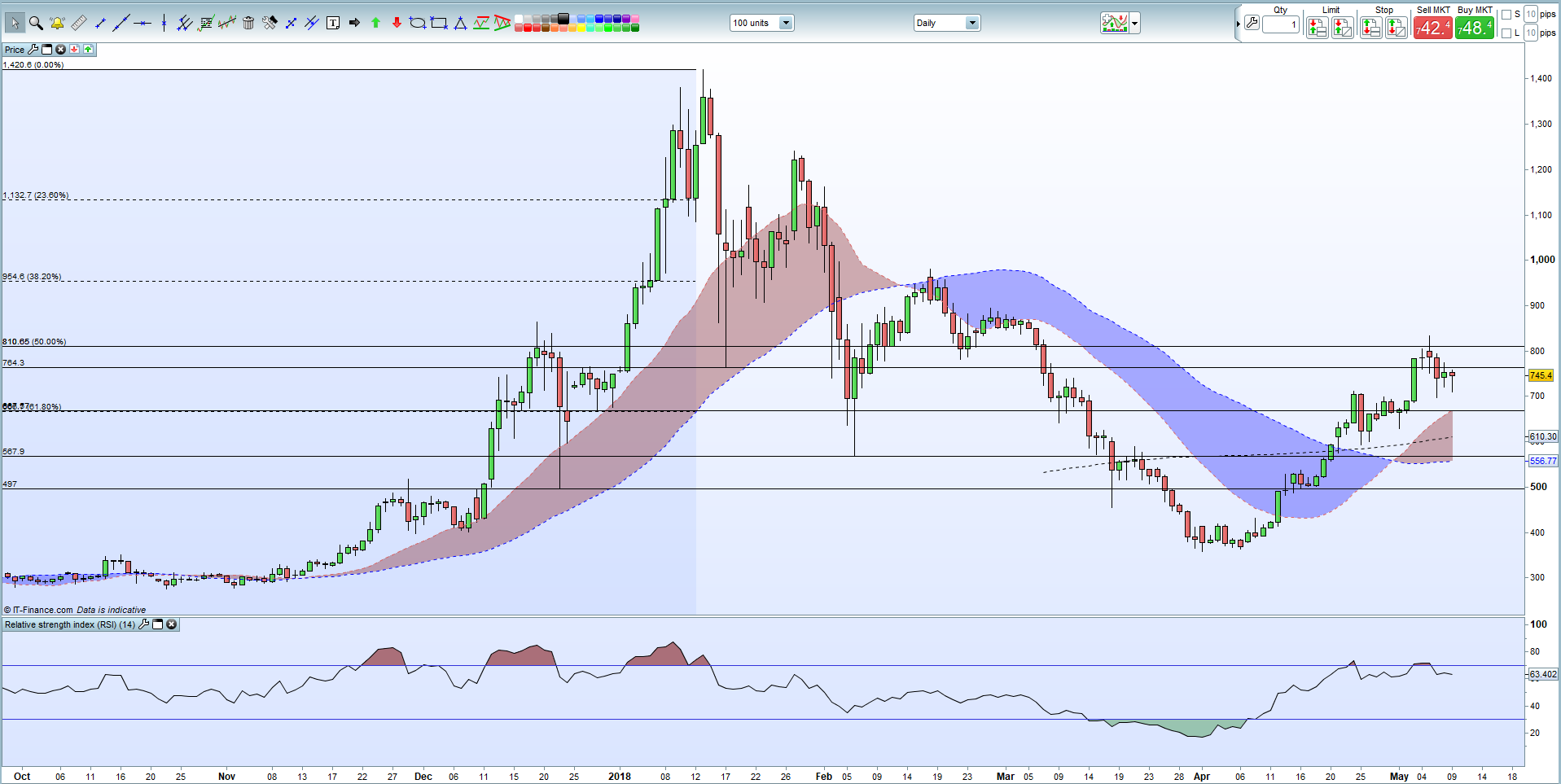Select the rectangle drawing tool

pos(439,23)
